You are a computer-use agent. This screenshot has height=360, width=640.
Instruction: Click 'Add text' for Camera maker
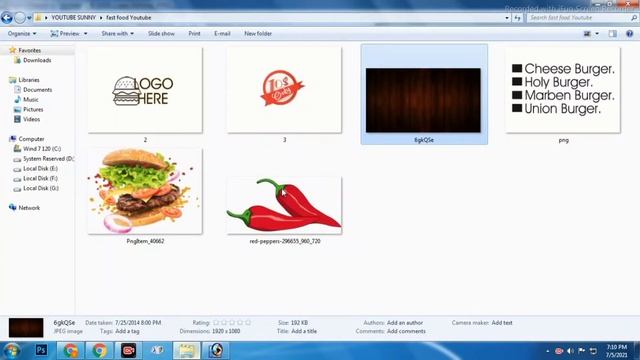coord(502,322)
